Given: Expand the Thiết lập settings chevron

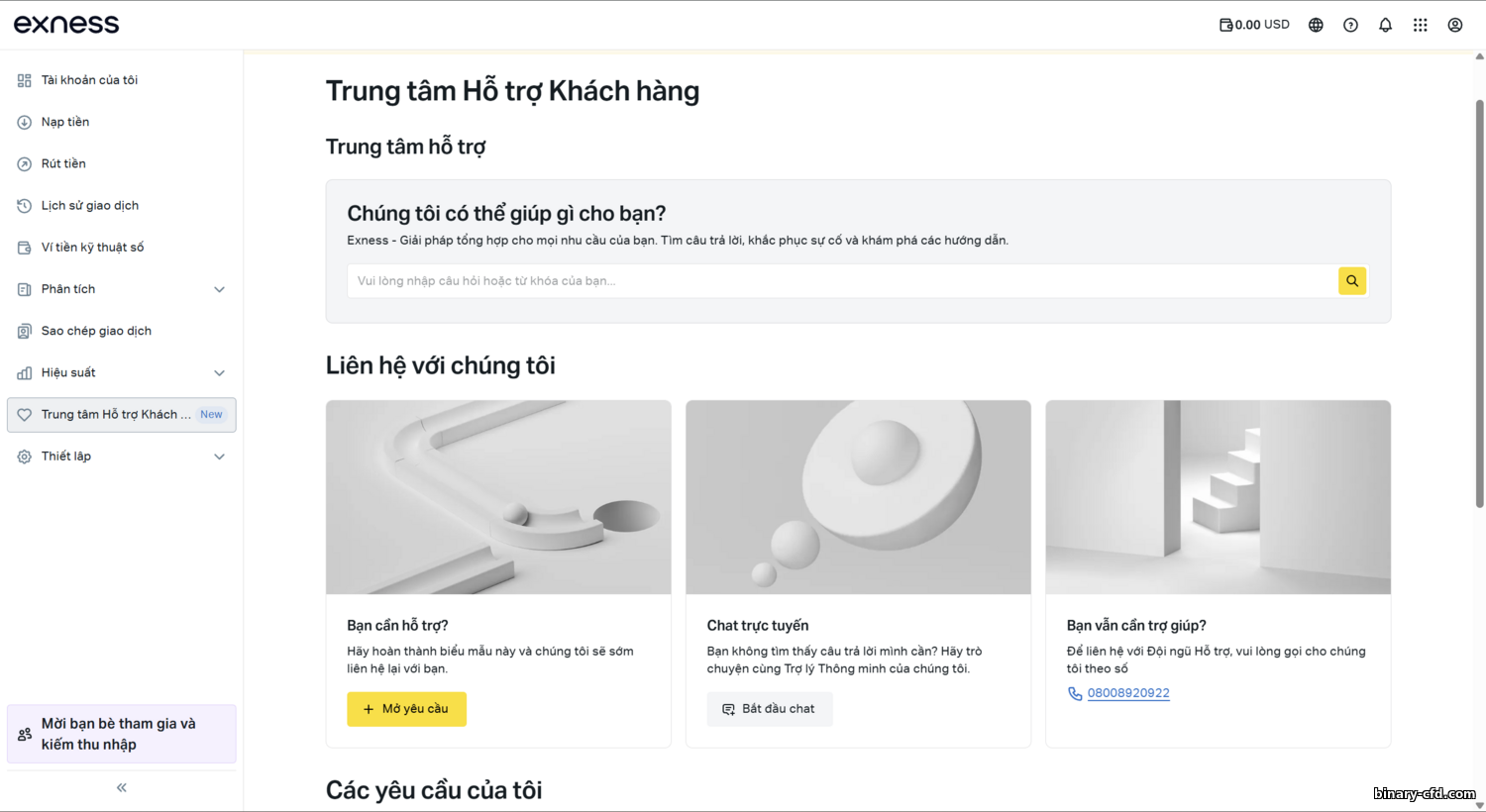Looking at the screenshot, I should tap(219, 457).
